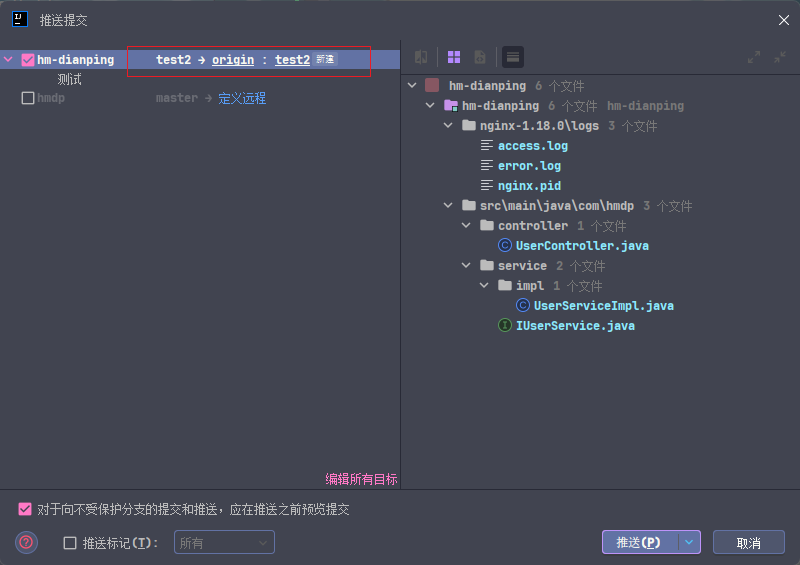Viewport: 800px width, 565px height.
Task: Click the 编辑所有目标 link
Action: tap(361, 479)
